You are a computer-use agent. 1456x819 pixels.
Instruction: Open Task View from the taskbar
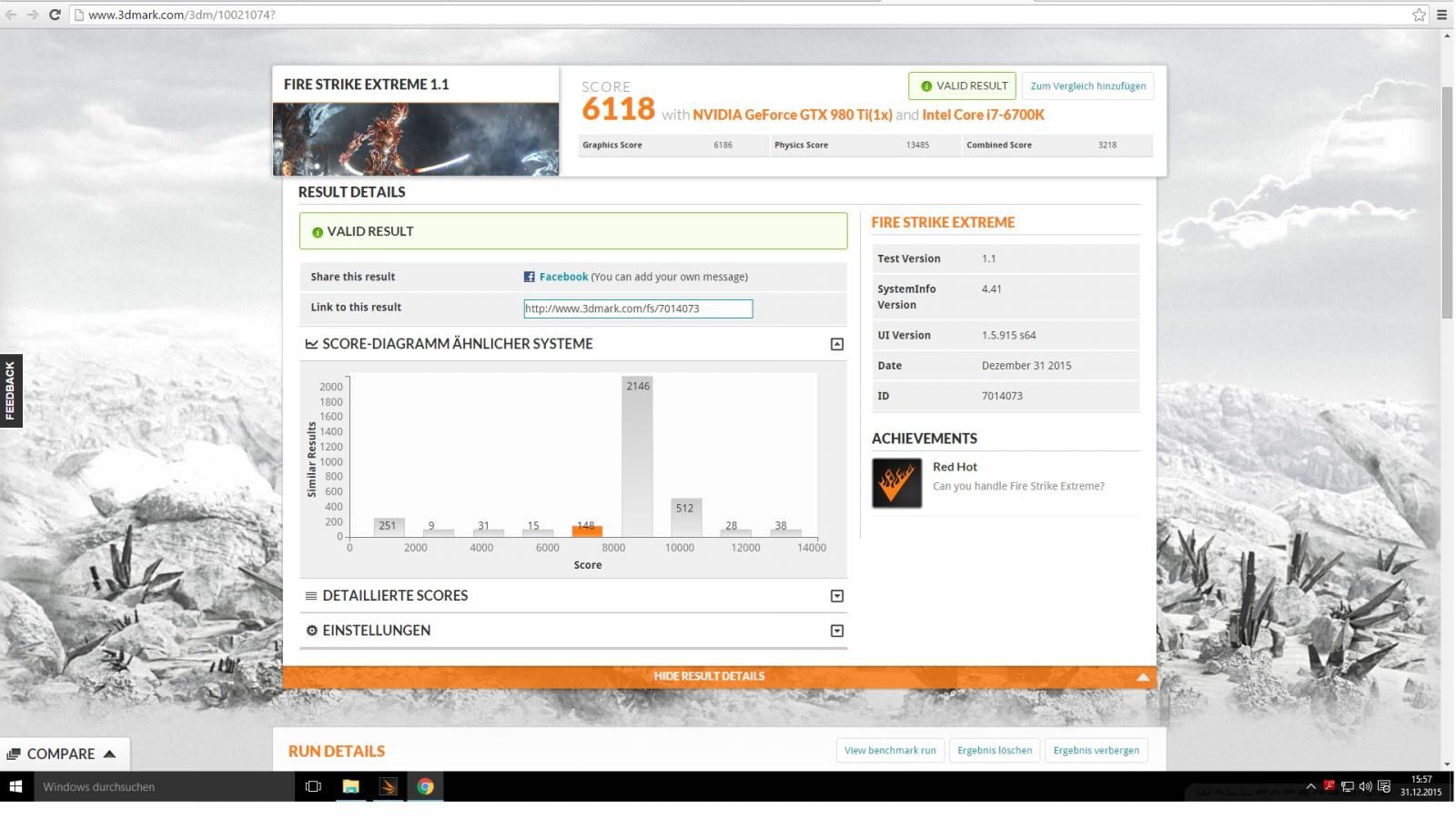tap(313, 786)
